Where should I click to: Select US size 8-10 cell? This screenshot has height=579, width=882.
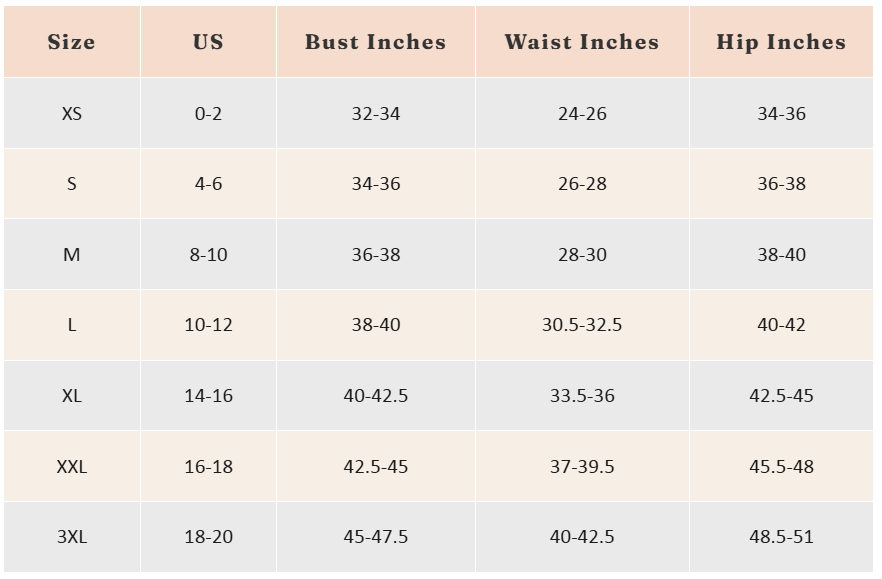208,255
